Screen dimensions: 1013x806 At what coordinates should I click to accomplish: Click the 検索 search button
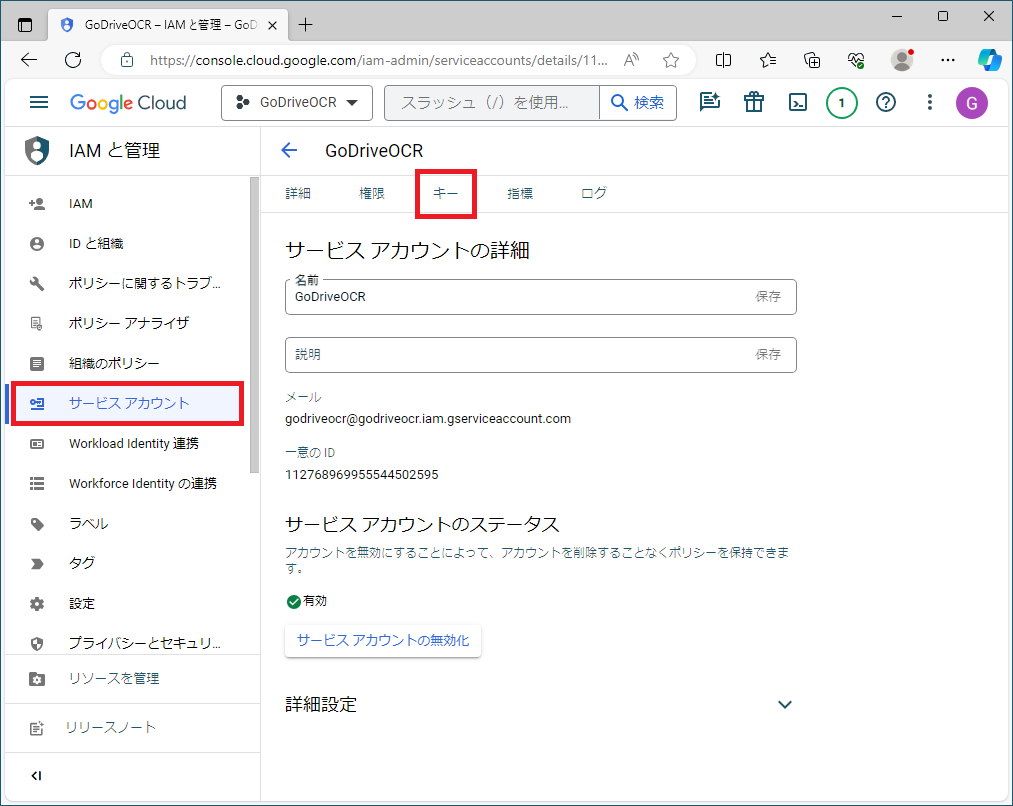638,103
